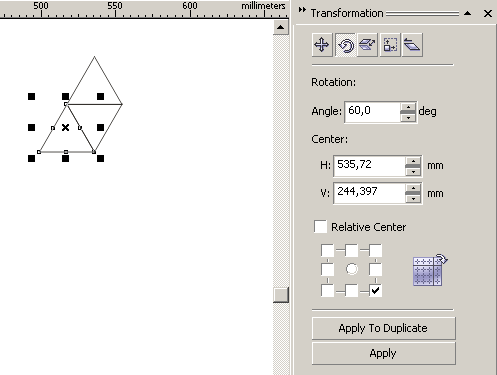This screenshot has width=497, height=375.
Task: Increase the V center value
Action: point(413,188)
